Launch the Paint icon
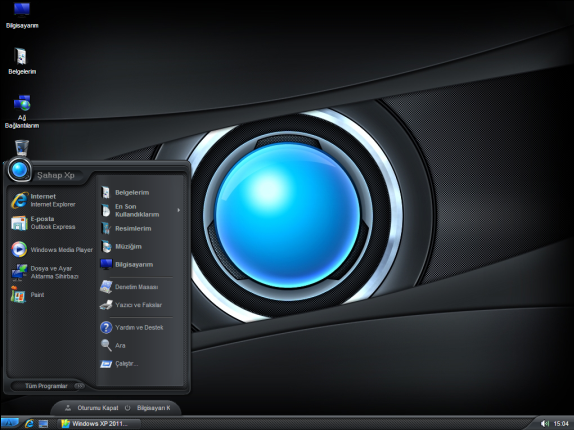Screen dimensions: 574x430 (x=18, y=295)
